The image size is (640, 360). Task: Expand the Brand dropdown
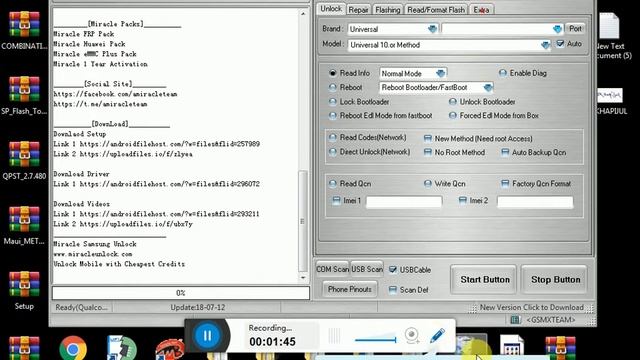coord(432,29)
